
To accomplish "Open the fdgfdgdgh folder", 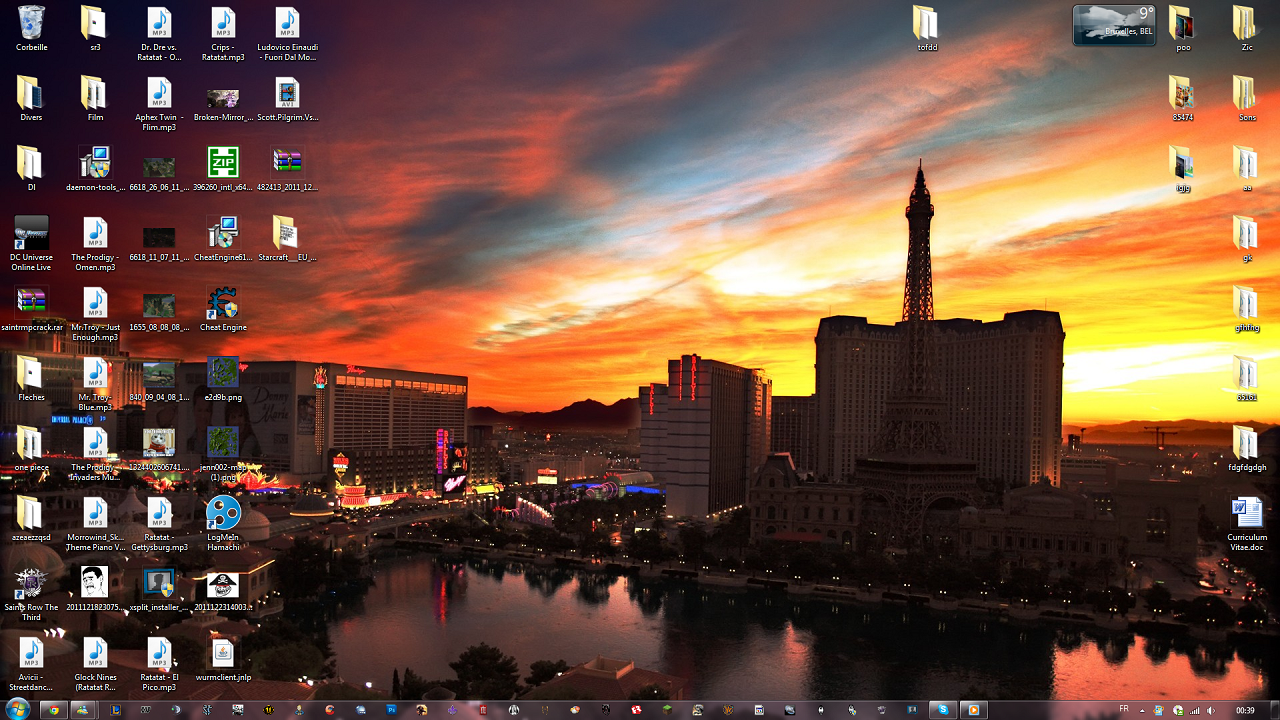I will tap(1247, 448).
